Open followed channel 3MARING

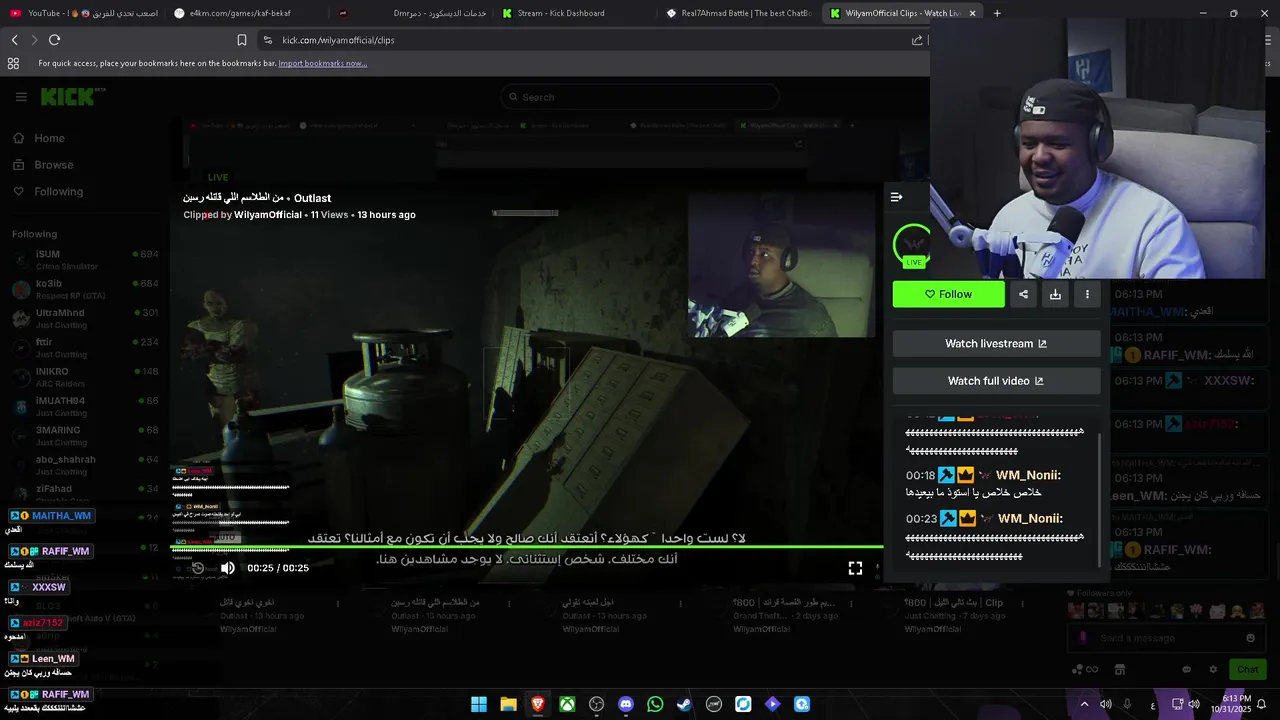[x=85, y=436]
